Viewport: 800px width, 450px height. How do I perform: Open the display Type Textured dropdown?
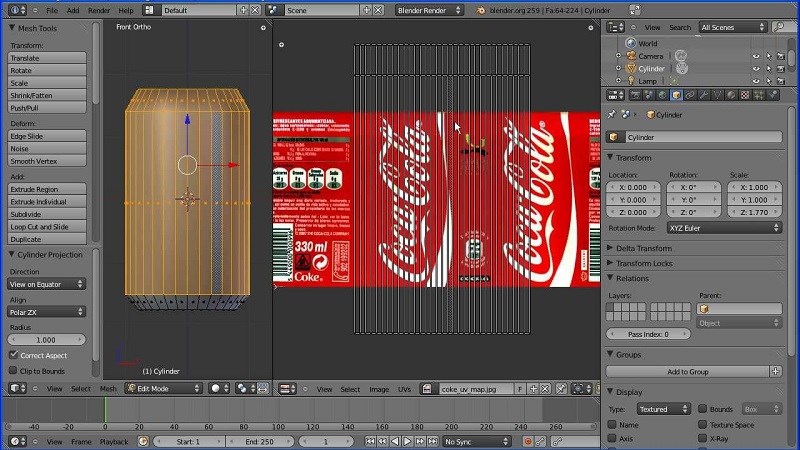[x=663, y=409]
